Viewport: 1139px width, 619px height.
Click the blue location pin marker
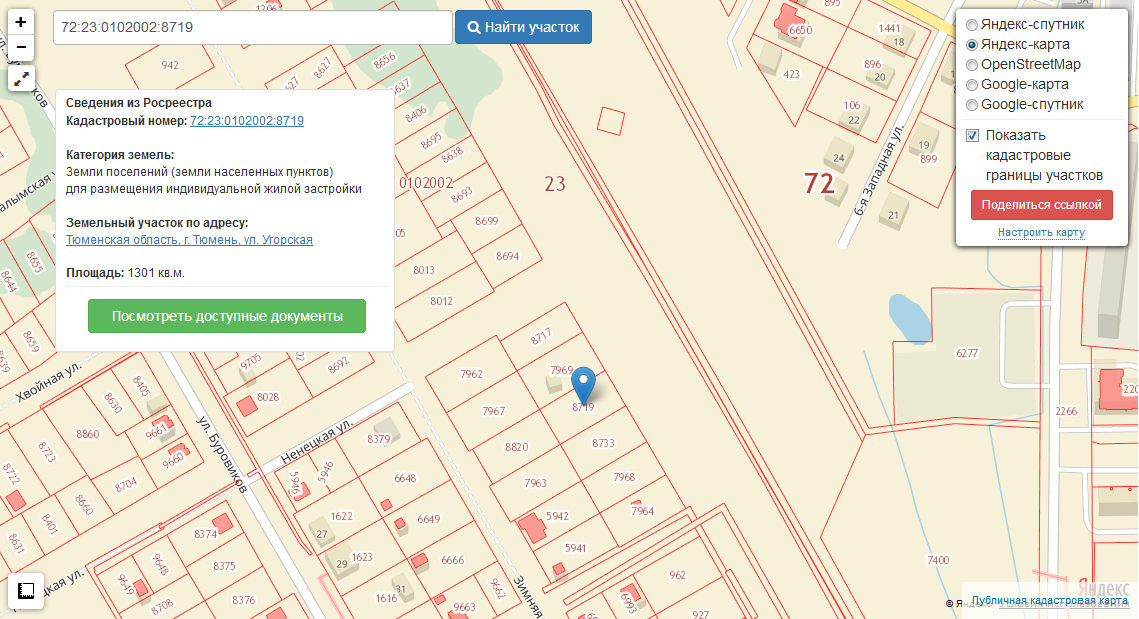583,385
